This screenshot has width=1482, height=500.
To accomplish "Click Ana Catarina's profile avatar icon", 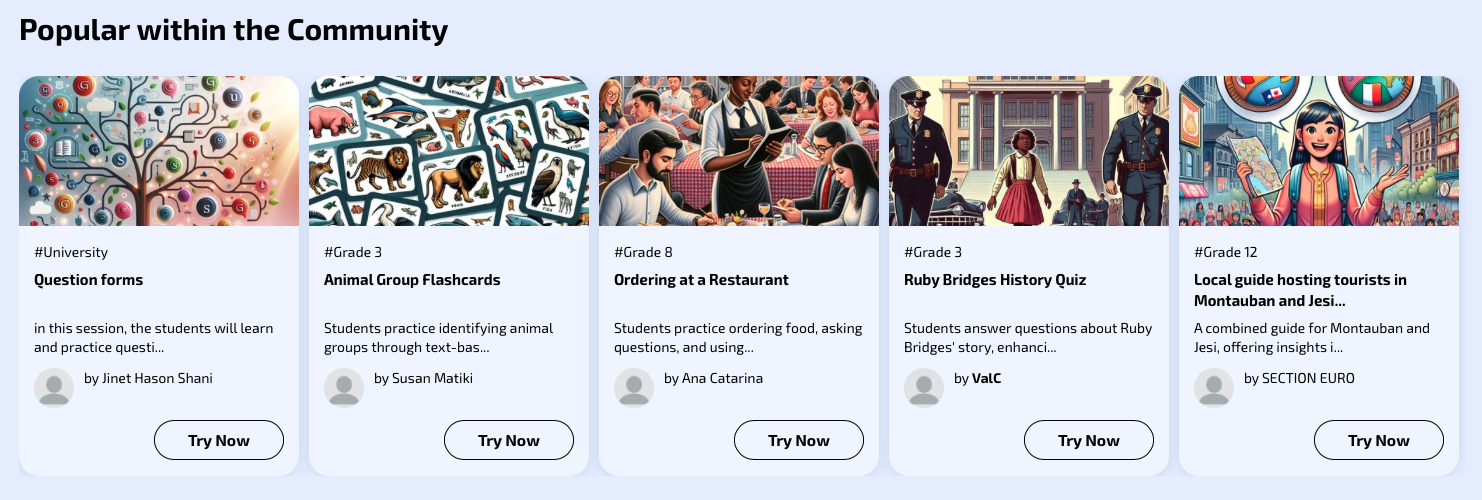I will 634,388.
